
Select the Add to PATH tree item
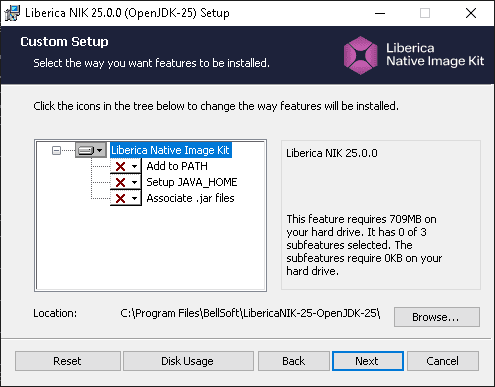click(x=177, y=166)
